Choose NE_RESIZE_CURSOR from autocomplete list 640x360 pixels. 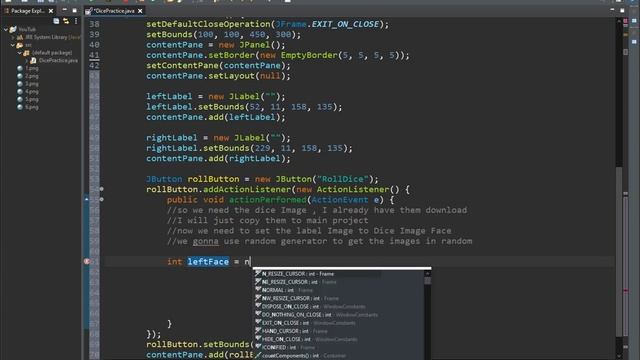click(338, 282)
